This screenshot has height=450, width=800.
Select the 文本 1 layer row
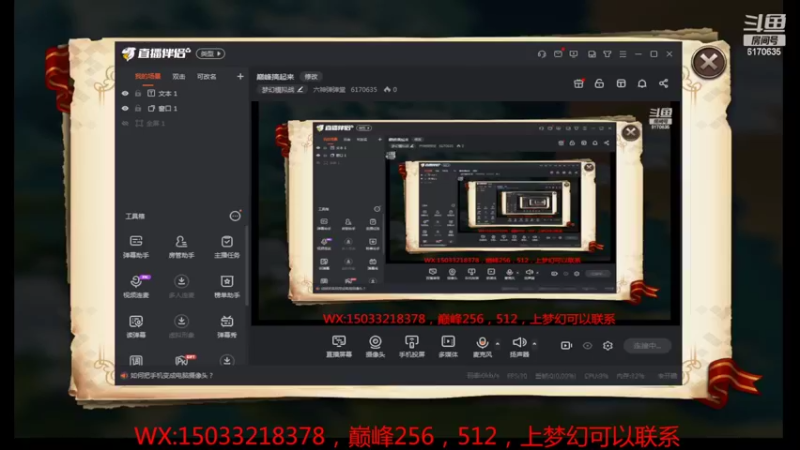tap(181, 93)
